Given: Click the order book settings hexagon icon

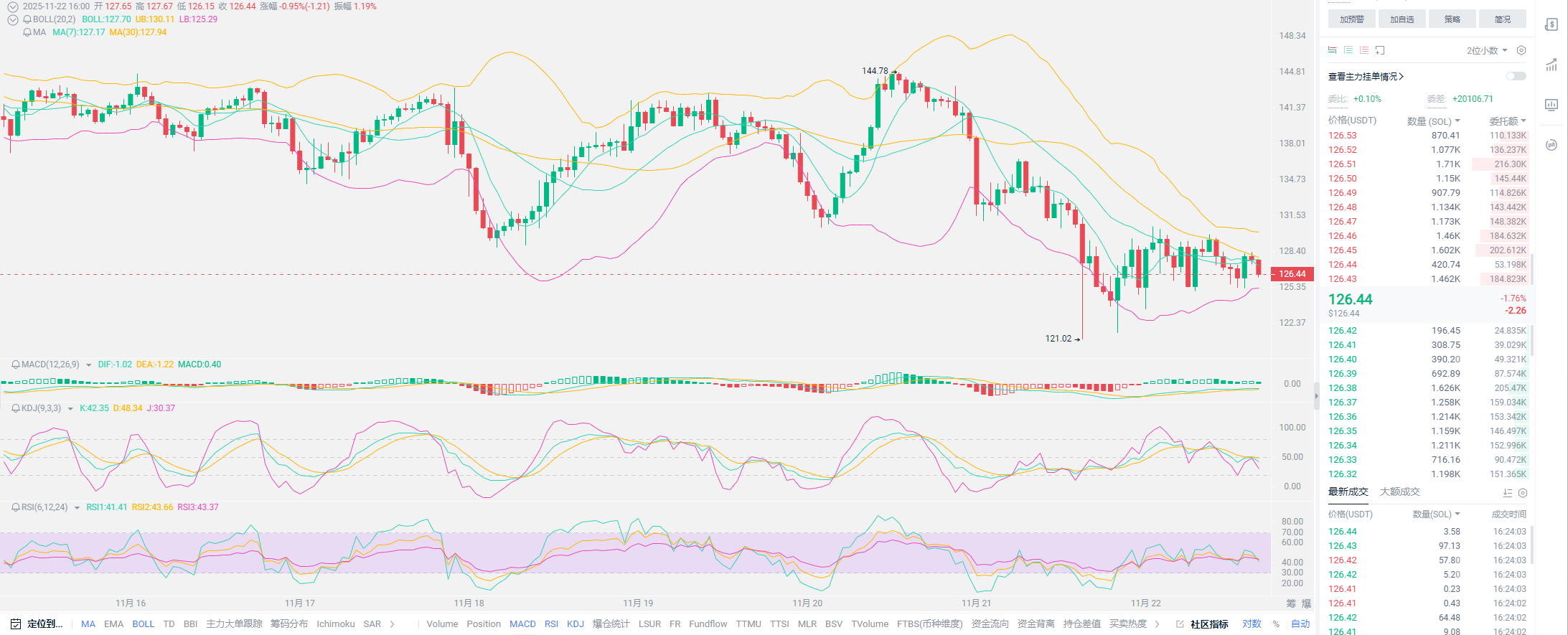Looking at the screenshot, I should click(x=1521, y=50).
